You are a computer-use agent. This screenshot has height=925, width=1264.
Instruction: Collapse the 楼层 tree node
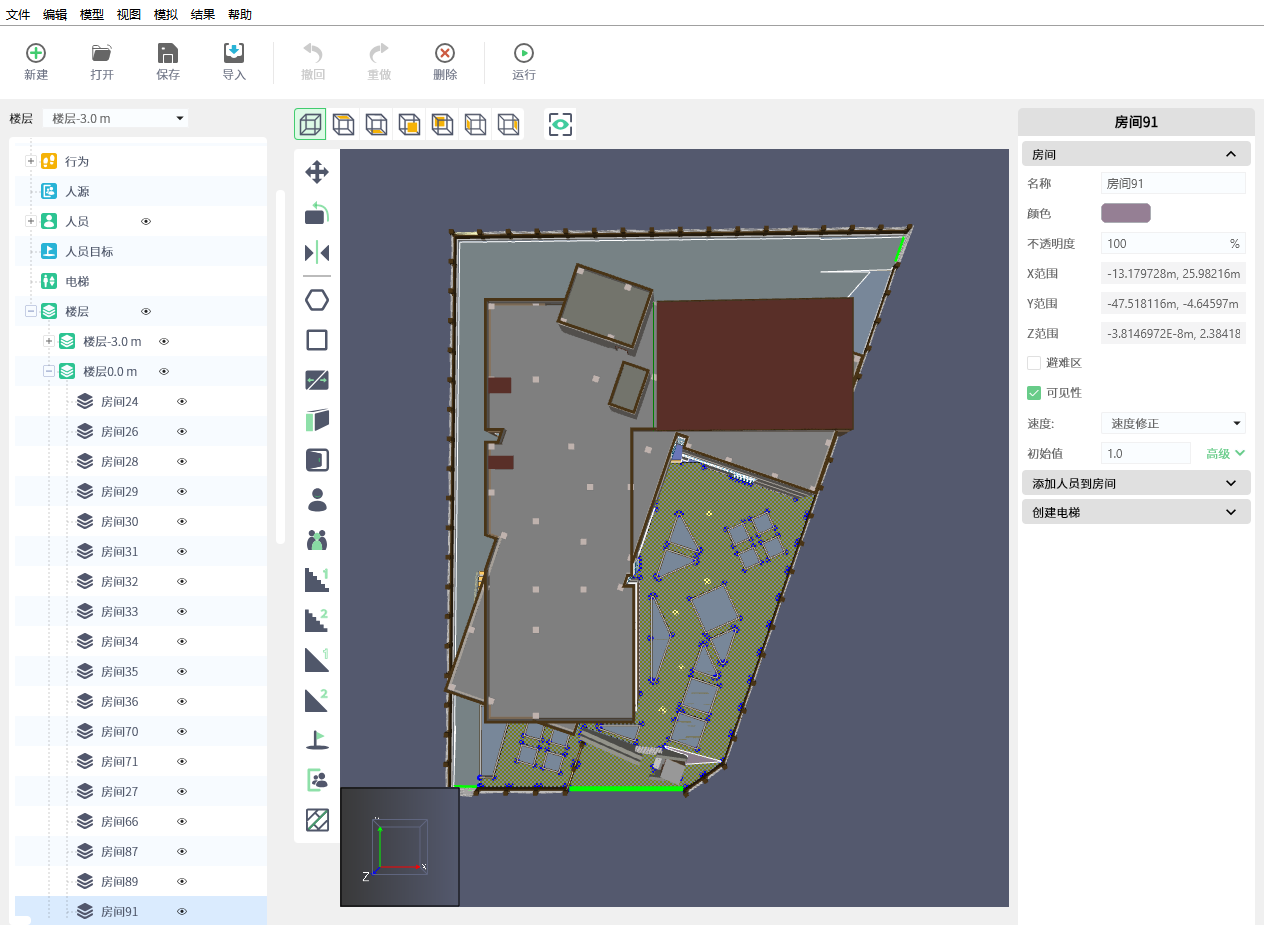pyautogui.click(x=31, y=311)
